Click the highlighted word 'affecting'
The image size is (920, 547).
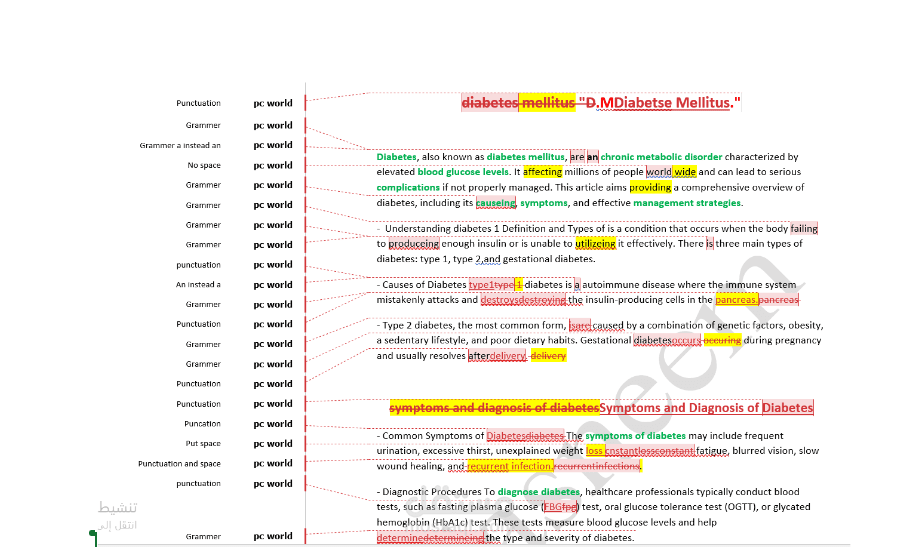[542, 172]
